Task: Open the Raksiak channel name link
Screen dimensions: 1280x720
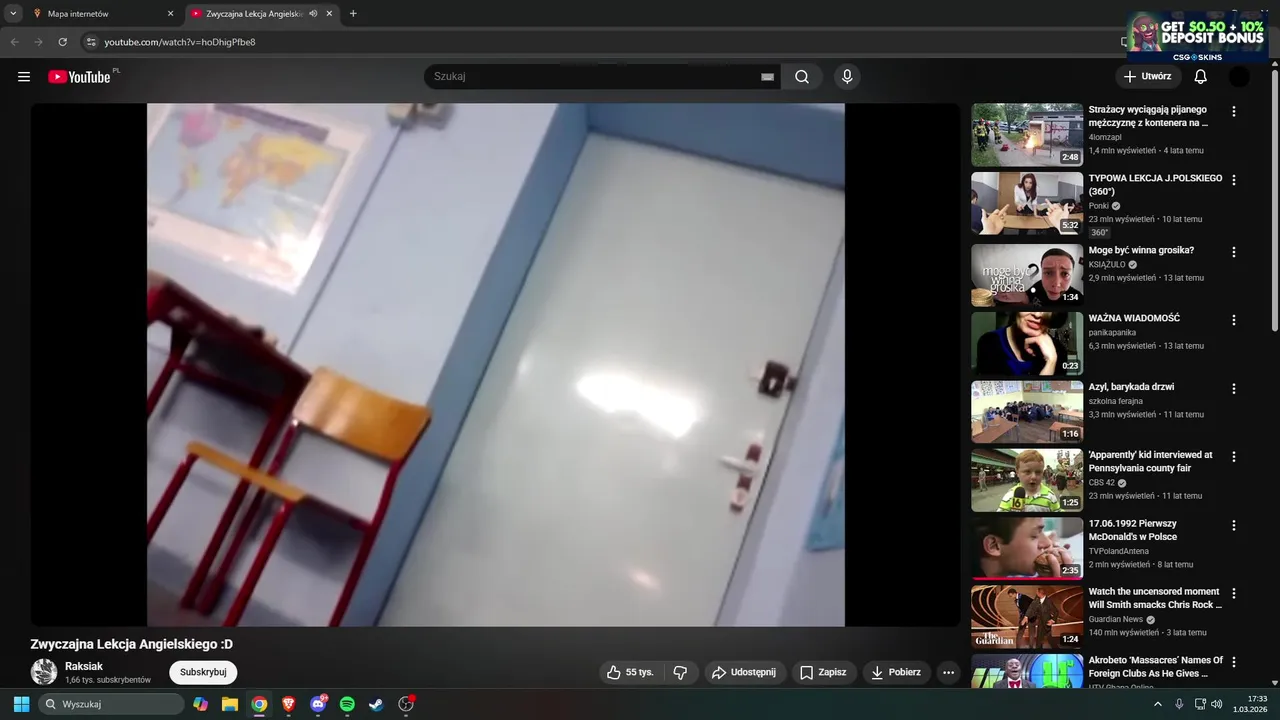Action: [x=84, y=666]
